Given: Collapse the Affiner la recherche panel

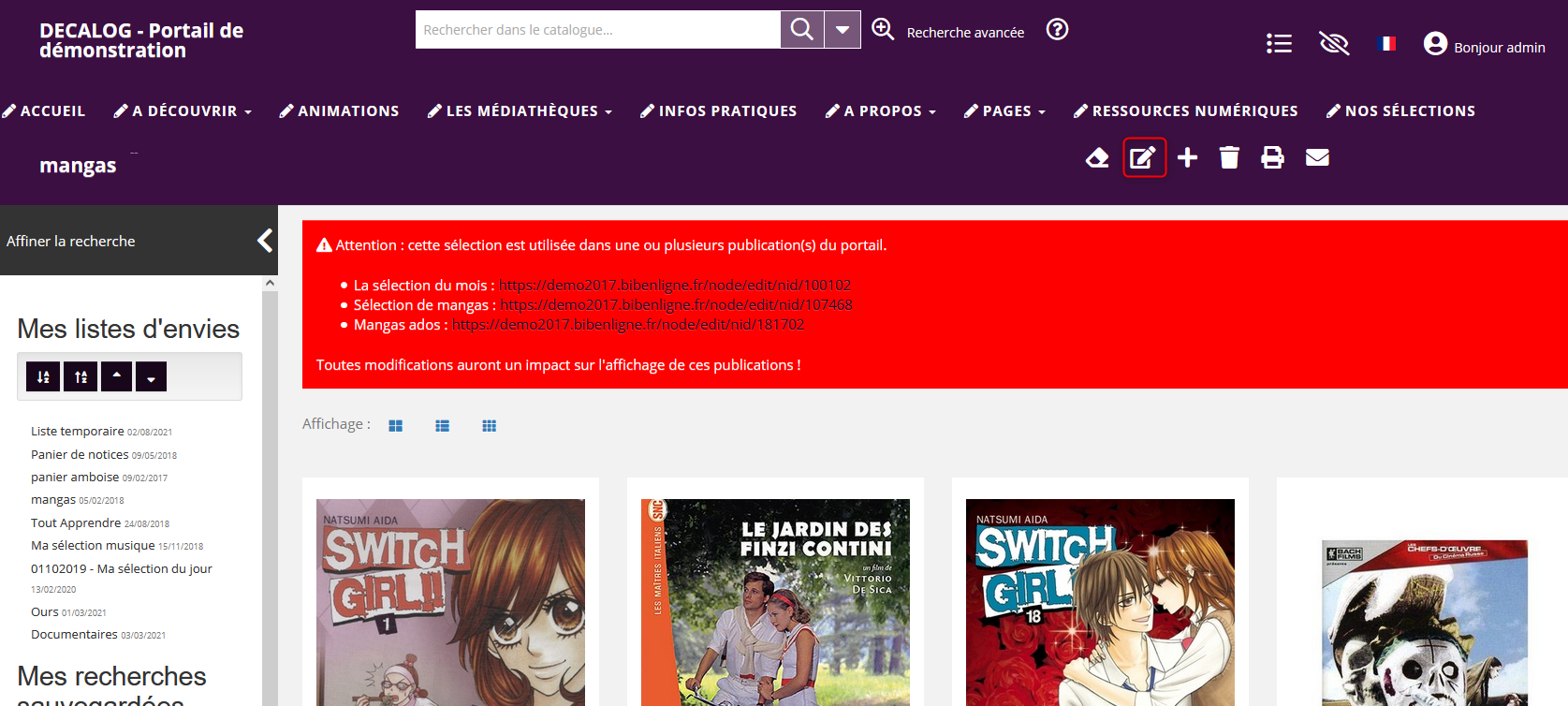Looking at the screenshot, I should (265, 241).
